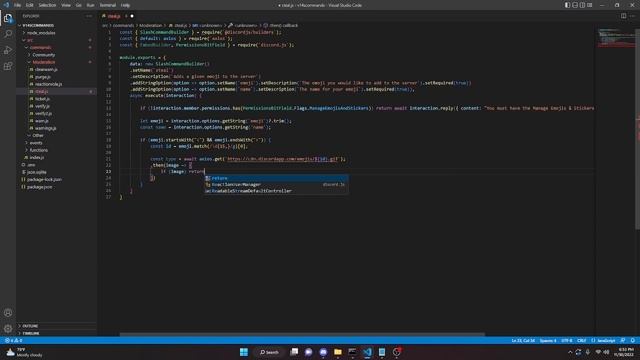The width and height of the screenshot is (640, 360).
Task: Open Customize Layout icon in title bar
Action: pyautogui.click(x=589, y=5)
